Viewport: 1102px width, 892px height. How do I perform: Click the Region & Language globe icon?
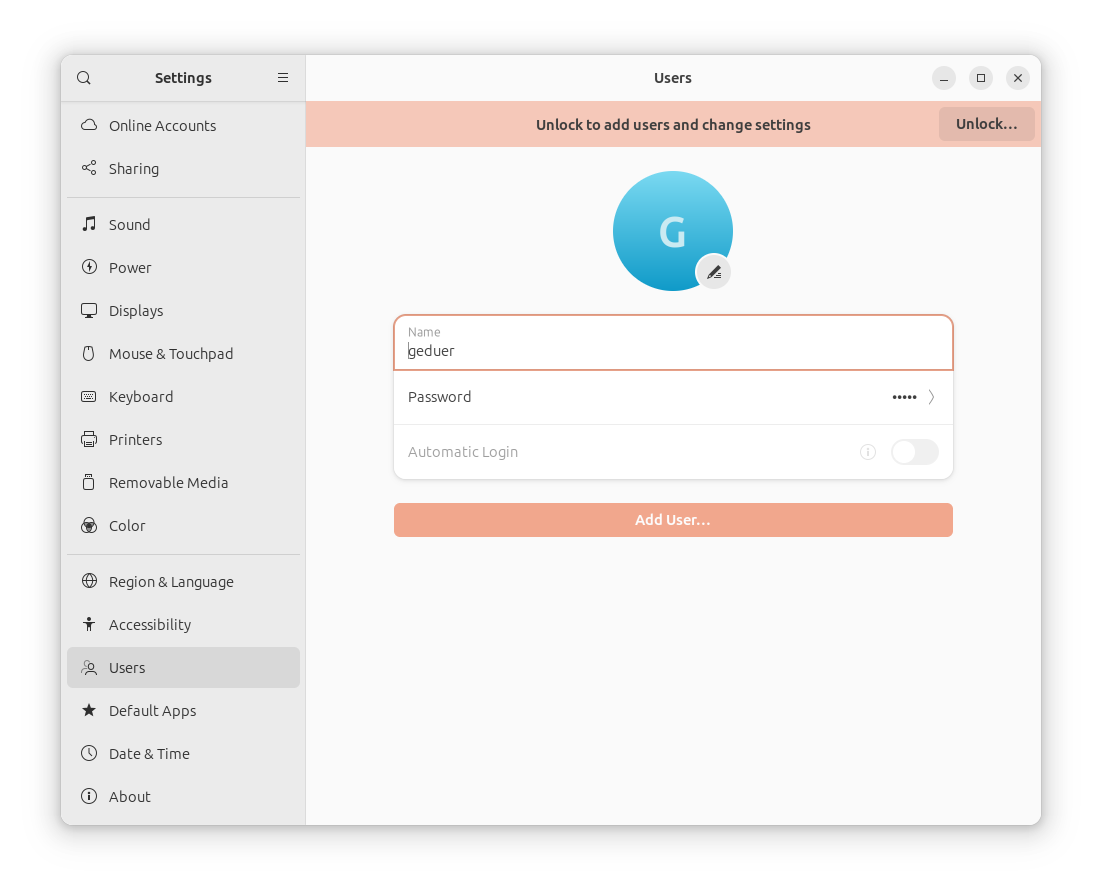[x=89, y=581]
